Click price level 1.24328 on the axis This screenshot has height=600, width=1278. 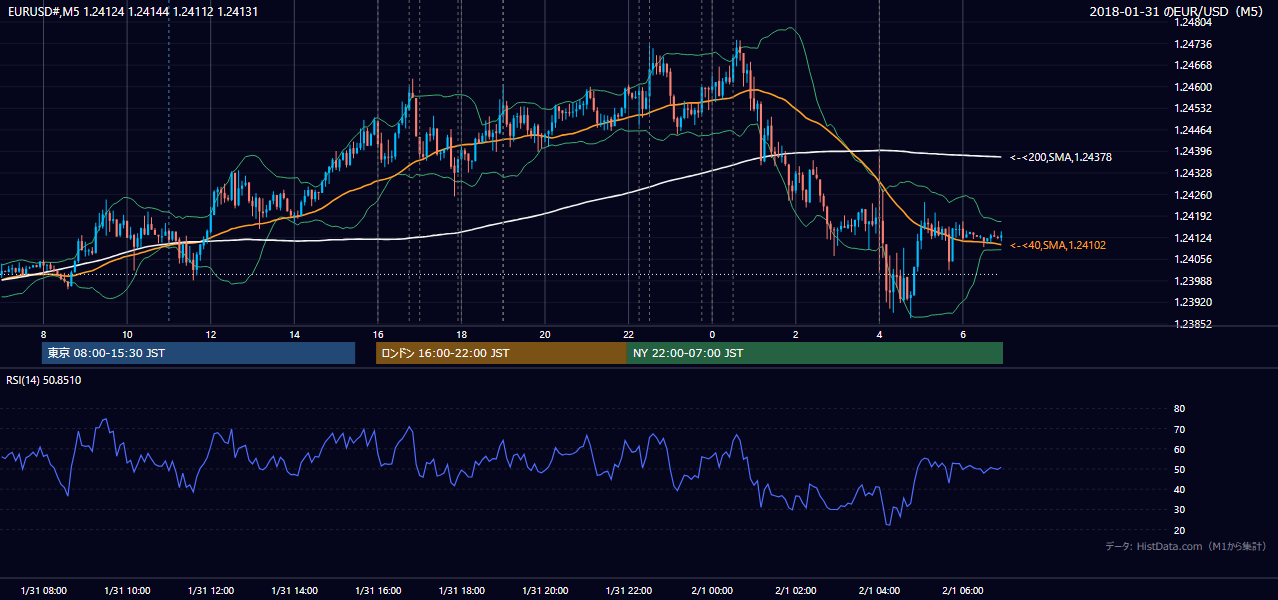click(x=1193, y=173)
